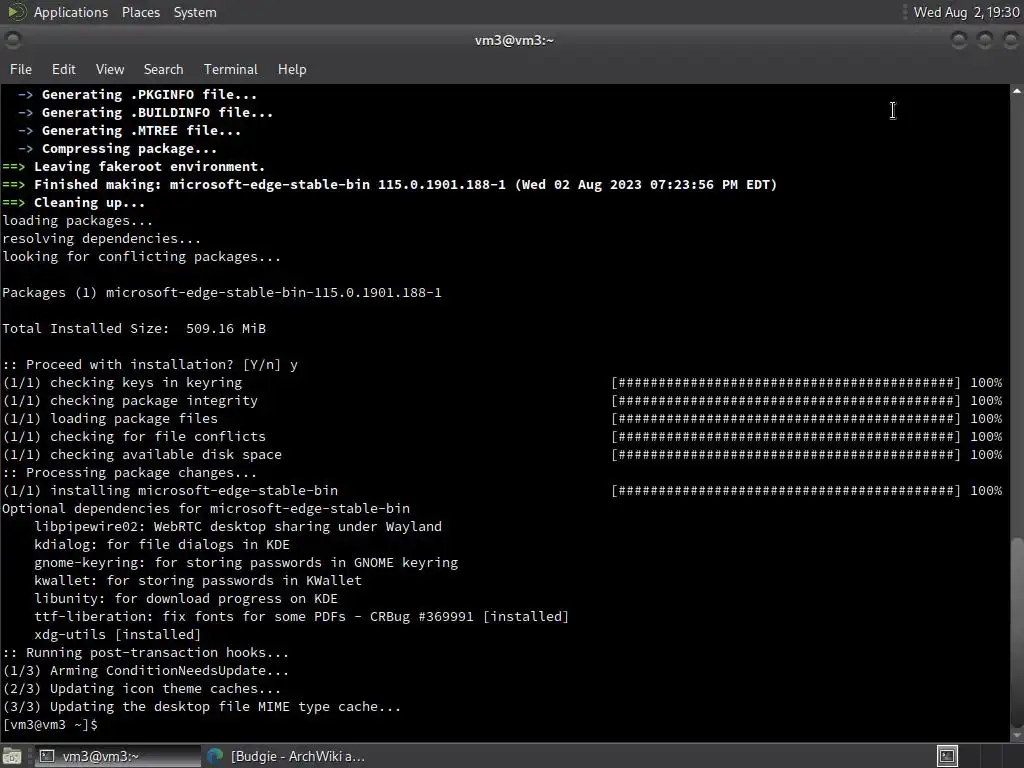
Task: Click the terminal icon in taskbar entry
Action: click(x=47, y=756)
